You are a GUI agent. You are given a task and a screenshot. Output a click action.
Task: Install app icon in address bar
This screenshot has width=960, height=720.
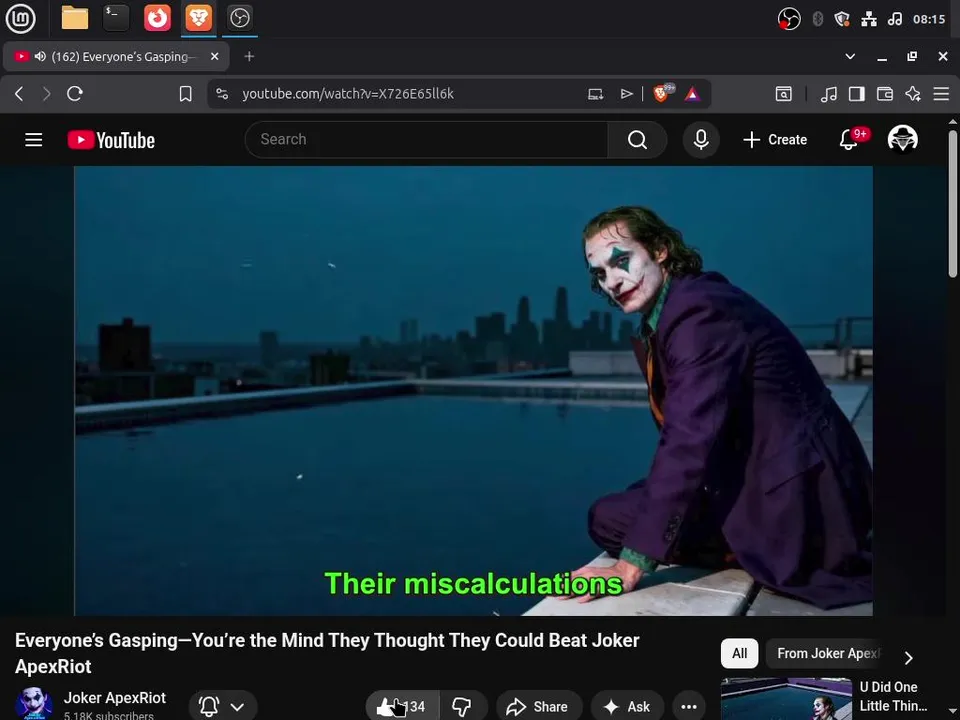point(595,94)
